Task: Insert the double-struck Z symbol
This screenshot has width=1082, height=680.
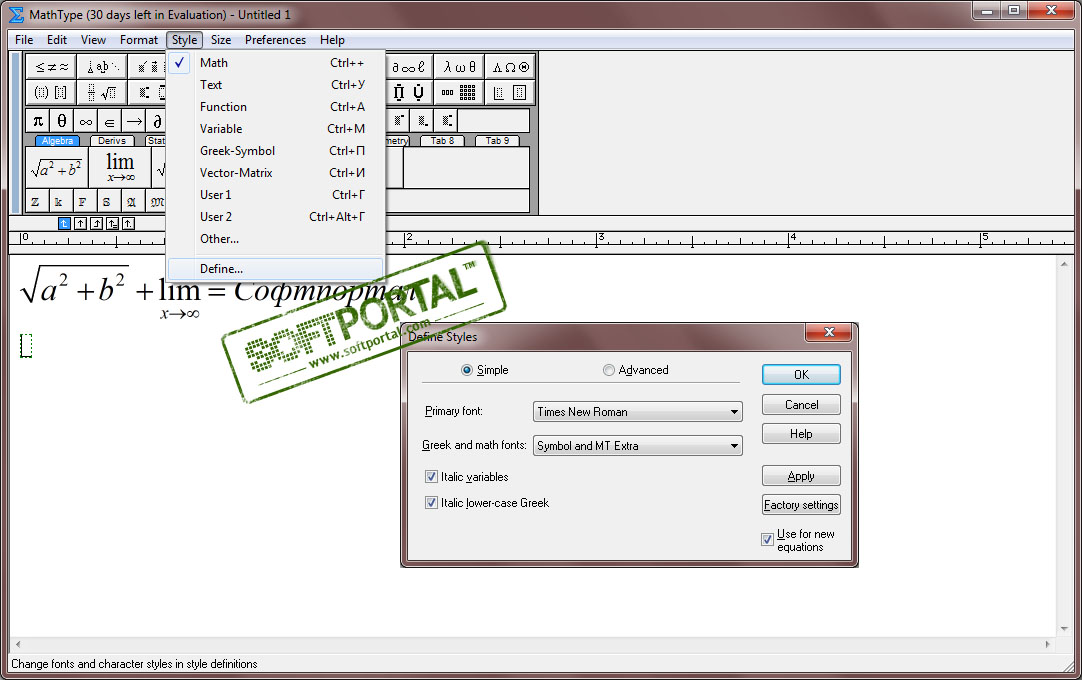Action: click(x=35, y=202)
